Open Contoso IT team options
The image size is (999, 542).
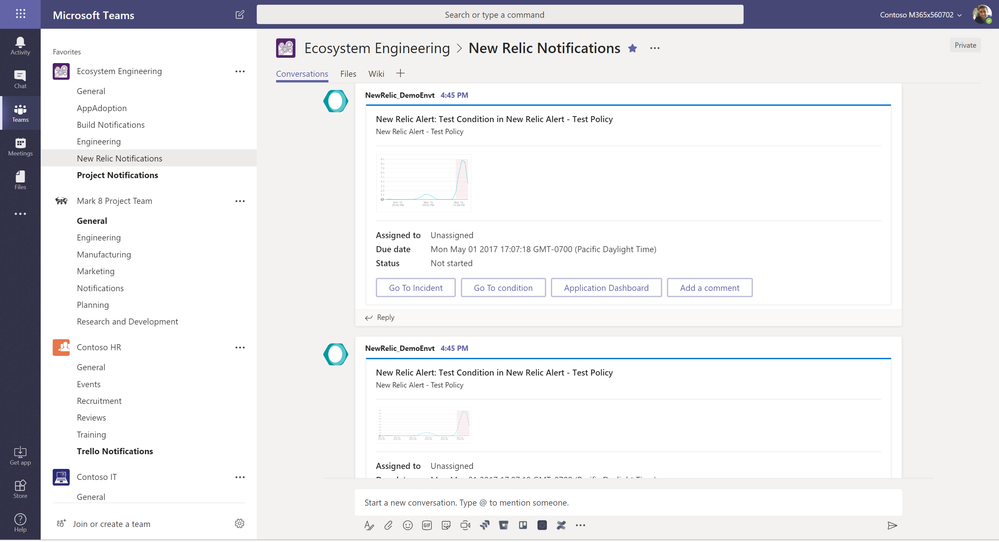(x=240, y=477)
